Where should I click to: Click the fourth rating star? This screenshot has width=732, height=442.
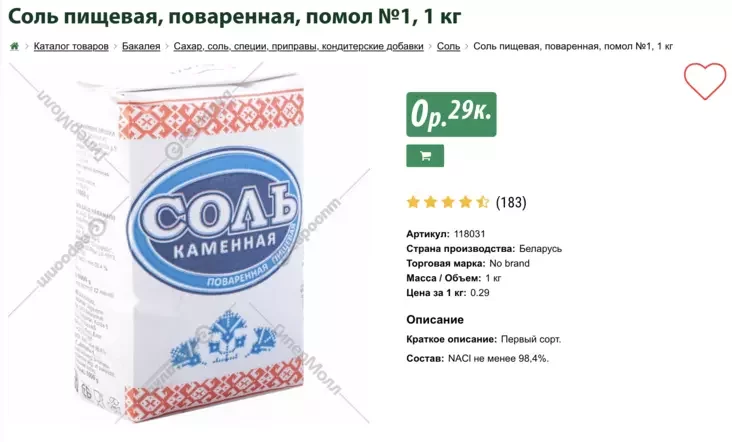[x=465, y=202]
